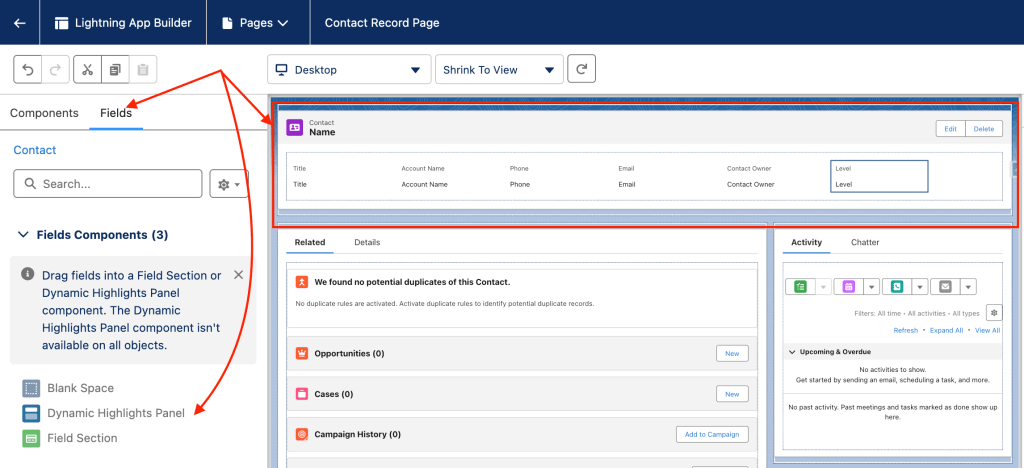Viewport: 1024px width, 468px height.
Task: Click the Copy icon in the toolbar
Action: 115,70
